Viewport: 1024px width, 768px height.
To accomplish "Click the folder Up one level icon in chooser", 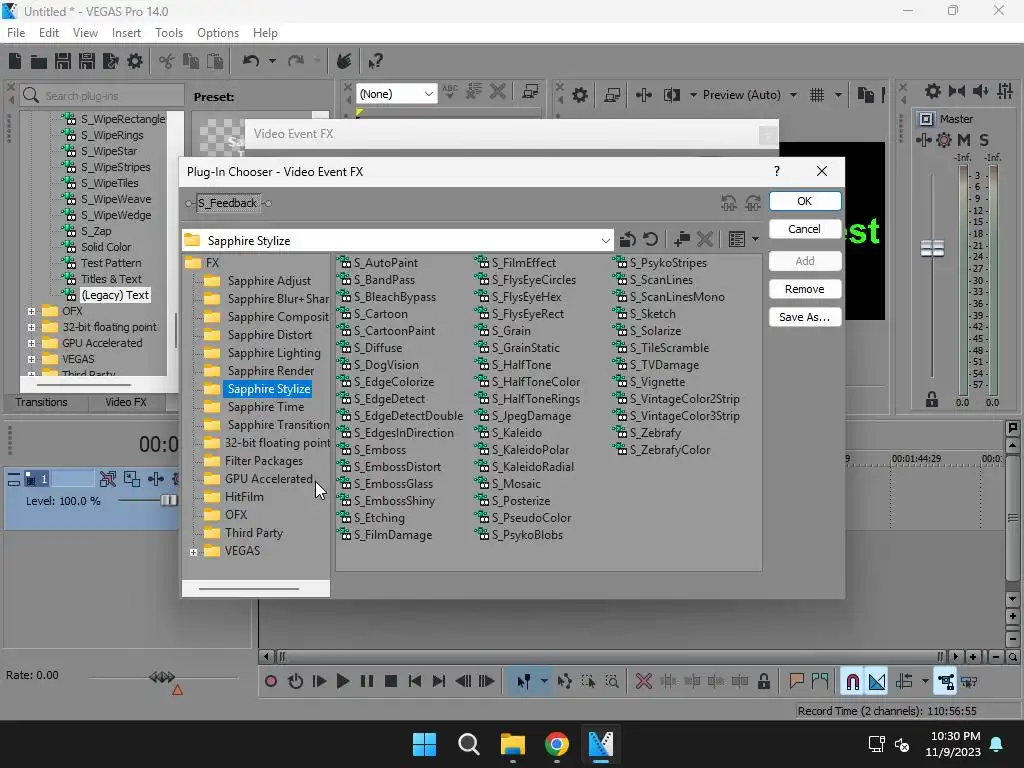I will tap(628, 240).
